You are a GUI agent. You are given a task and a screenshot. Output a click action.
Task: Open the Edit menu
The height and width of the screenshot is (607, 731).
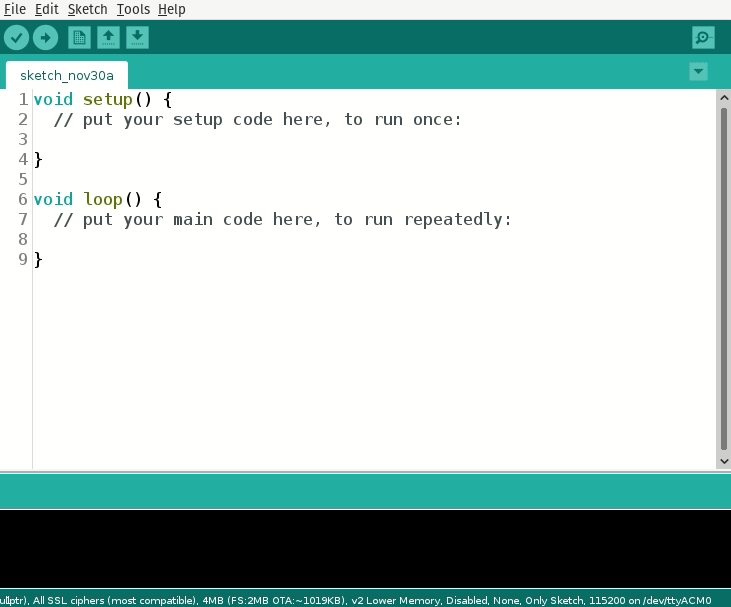click(46, 9)
